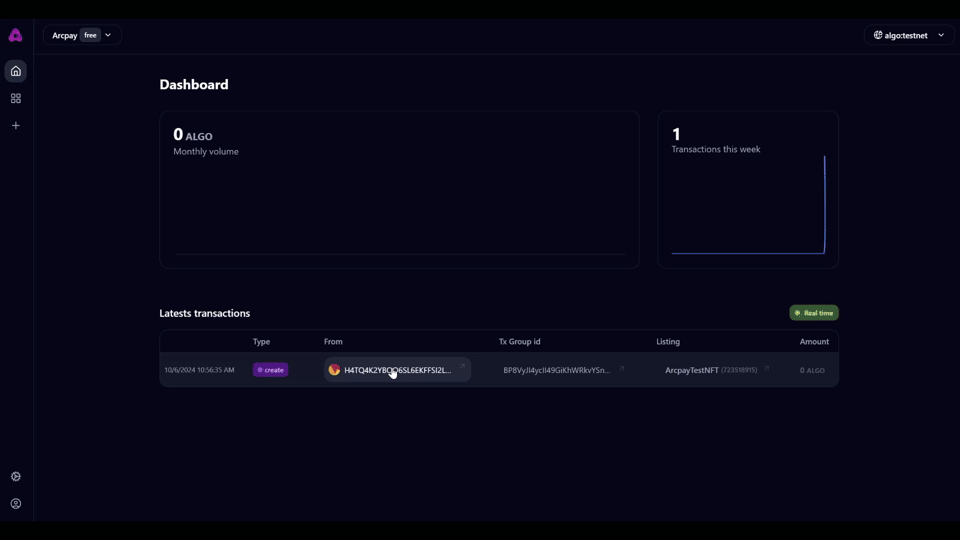The height and width of the screenshot is (540, 960).
Task: Open sender address H4TQ4K2YBOO6SL6EKFFSI2L link
Action: [x=398, y=370]
